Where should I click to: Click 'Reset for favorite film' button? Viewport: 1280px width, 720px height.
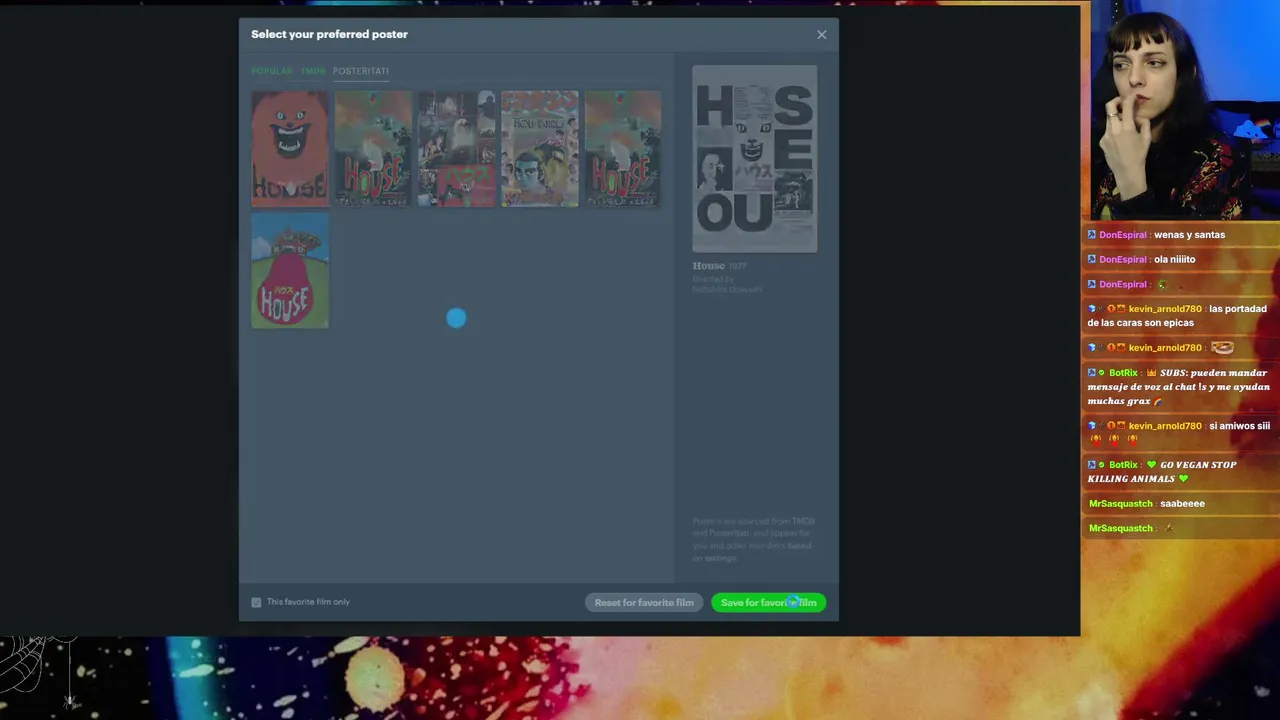pyautogui.click(x=644, y=602)
